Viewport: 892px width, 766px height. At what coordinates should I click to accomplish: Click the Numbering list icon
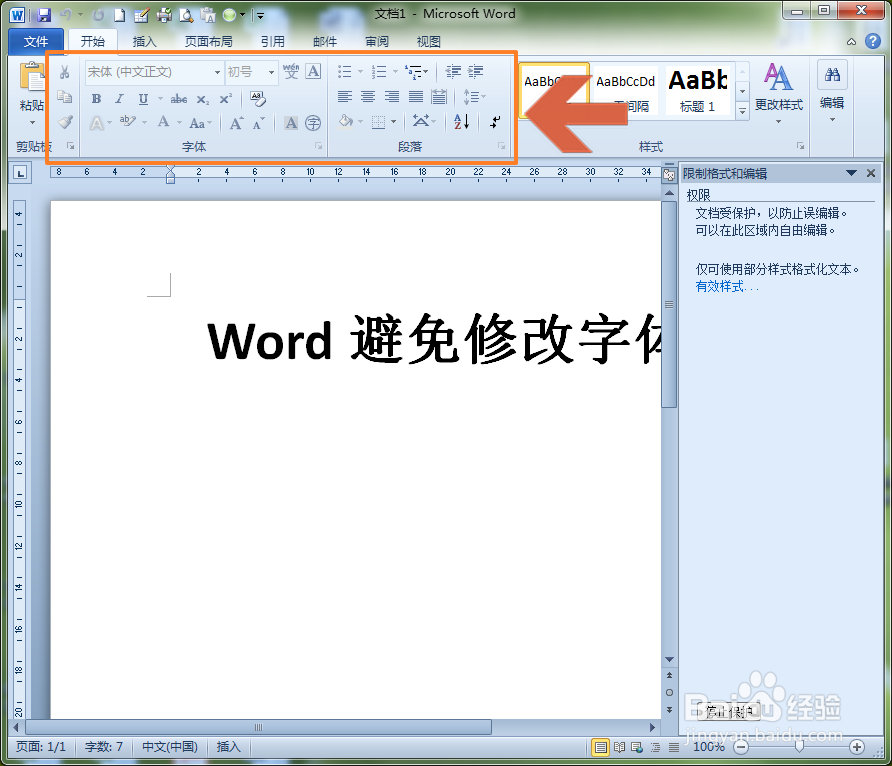379,72
